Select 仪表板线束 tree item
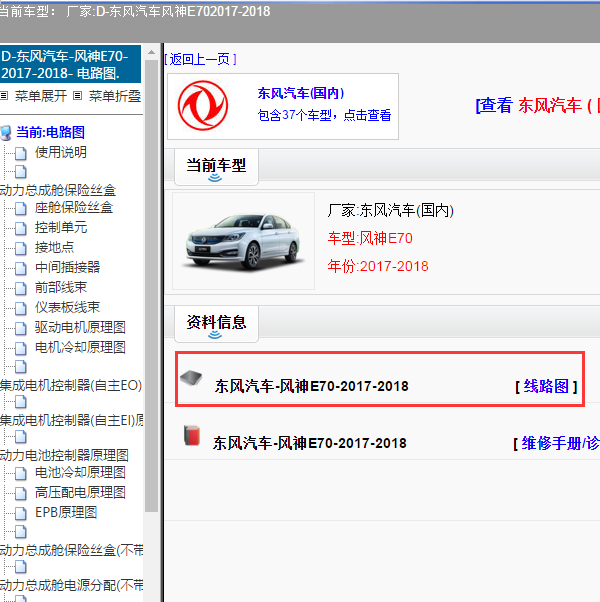The height and width of the screenshot is (602, 600). pos(67,308)
